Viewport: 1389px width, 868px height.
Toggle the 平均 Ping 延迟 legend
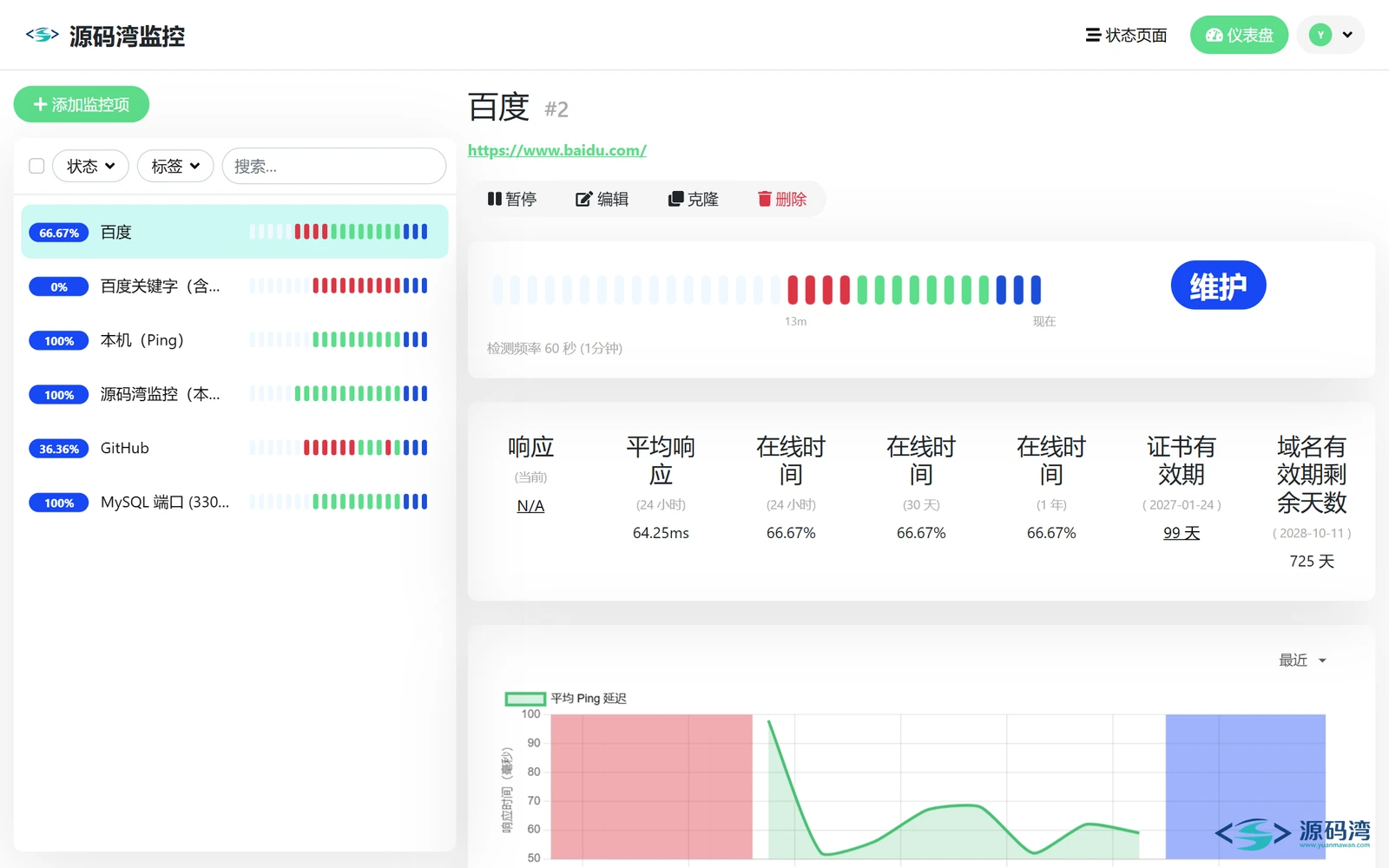(566, 699)
